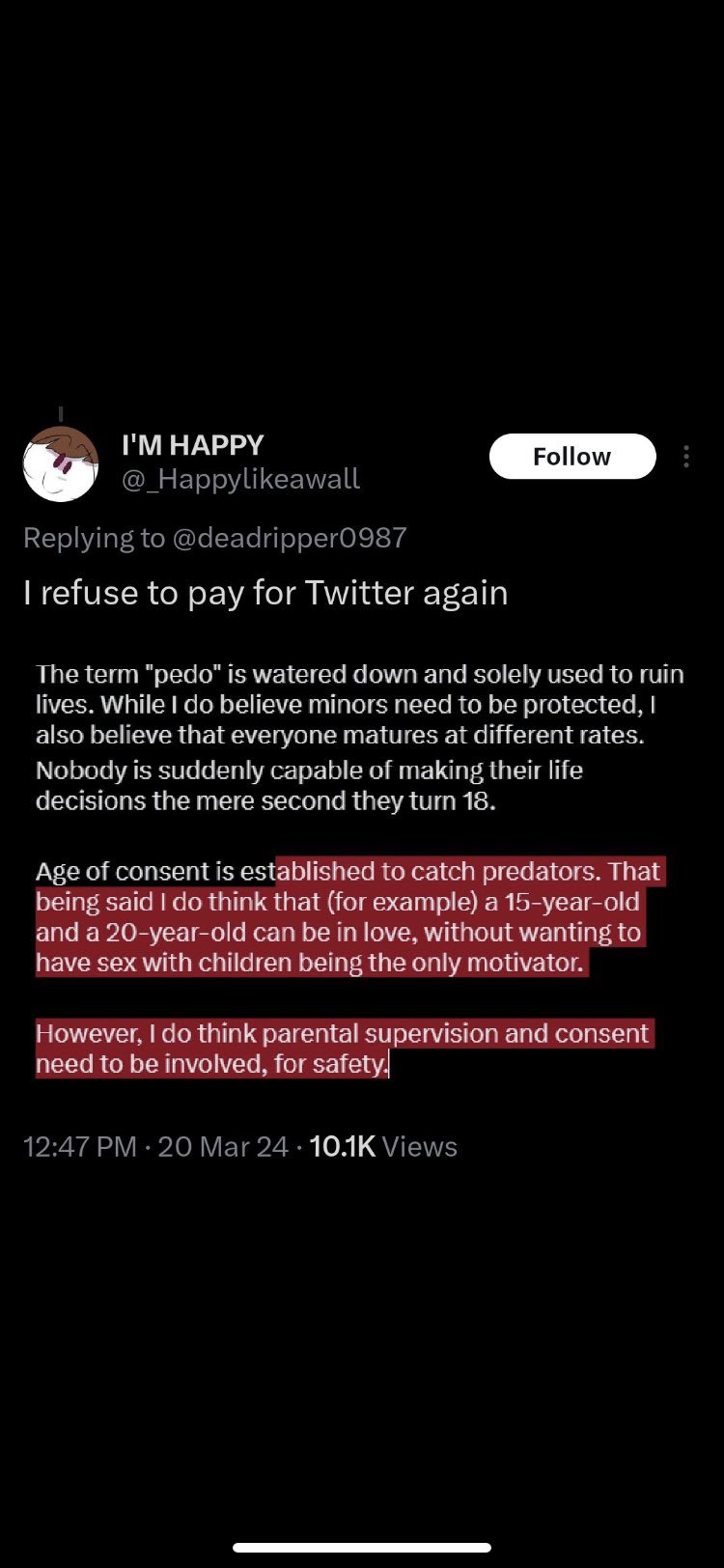Tap the text cursor after 'for safety.'
The height and width of the screenshot is (1568, 724).
click(388, 1064)
